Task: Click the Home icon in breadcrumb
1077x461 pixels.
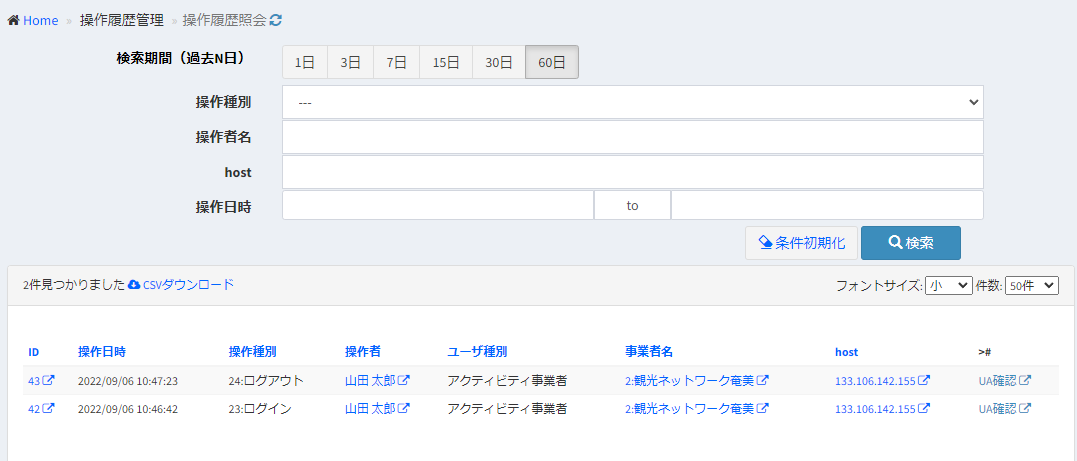Action: (x=13, y=21)
